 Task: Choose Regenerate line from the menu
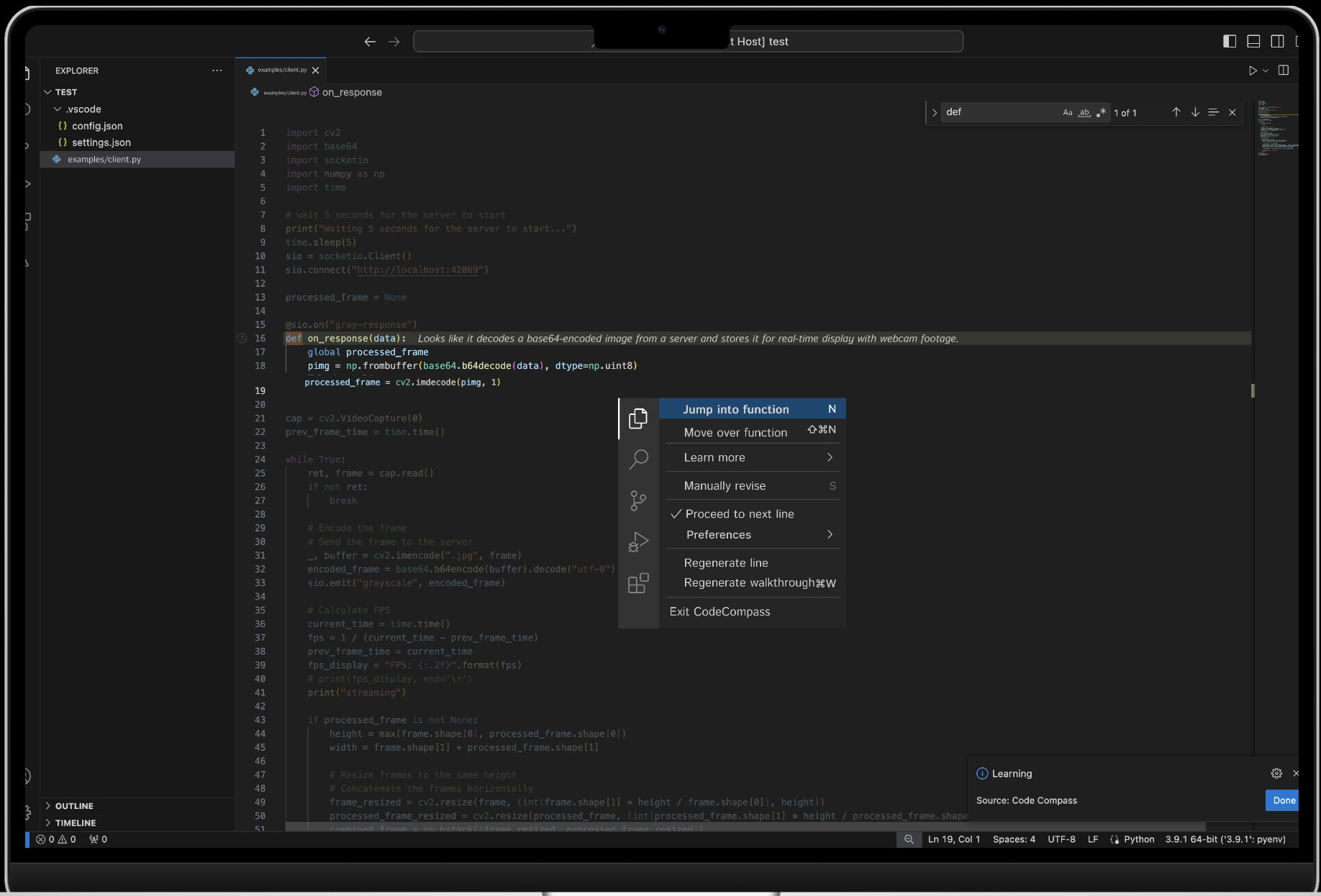click(726, 563)
